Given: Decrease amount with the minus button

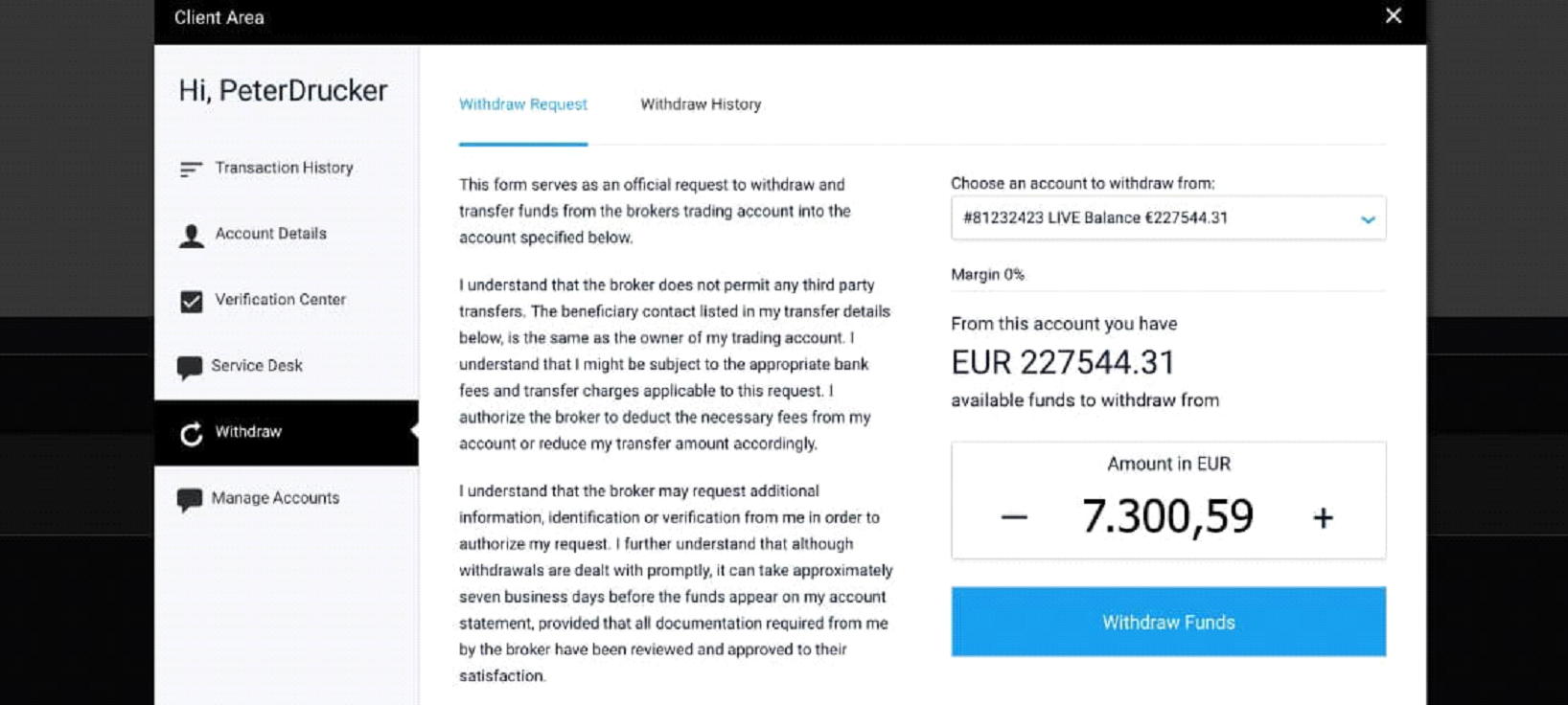Looking at the screenshot, I should coord(1014,517).
